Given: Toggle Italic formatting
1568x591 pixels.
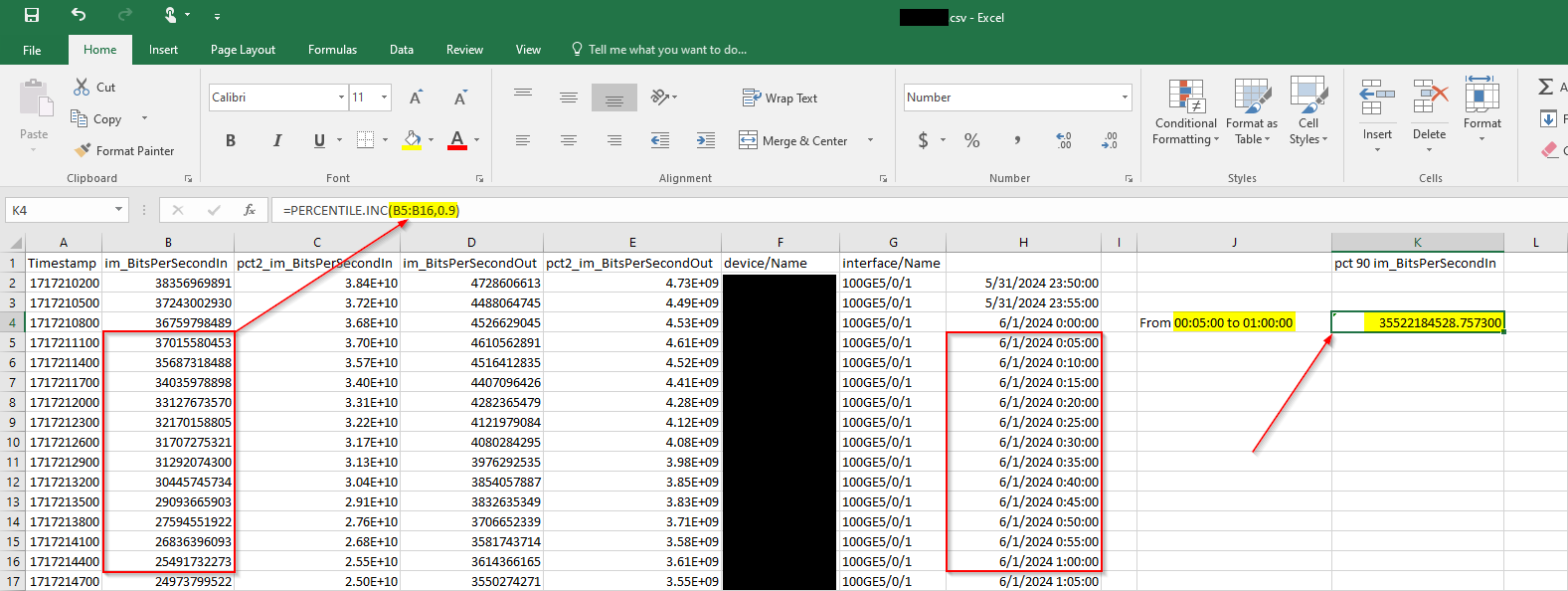Looking at the screenshot, I should pyautogui.click(x=276, y=140).
